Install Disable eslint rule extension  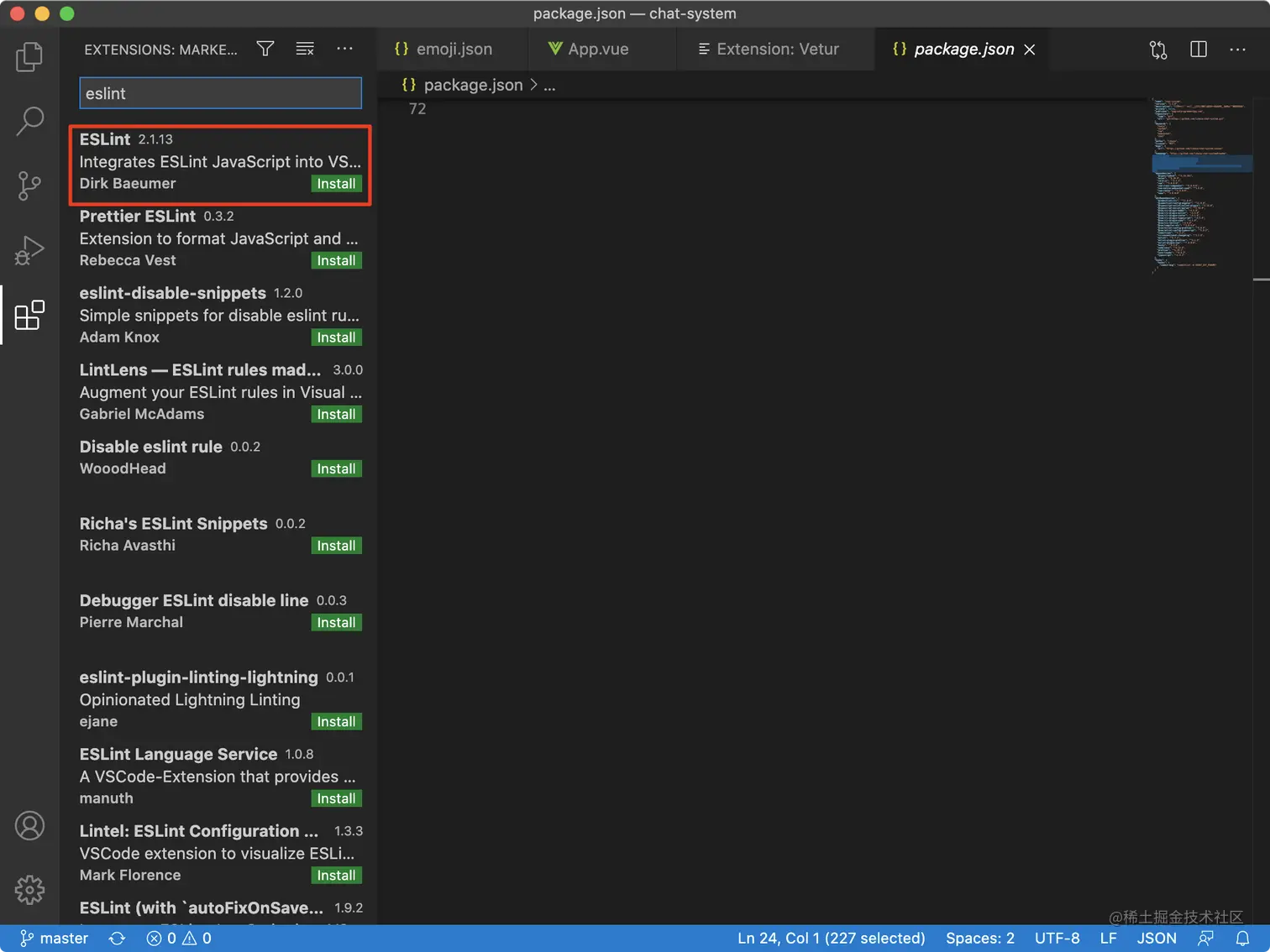pyautogui.click(x=336, y=469)
